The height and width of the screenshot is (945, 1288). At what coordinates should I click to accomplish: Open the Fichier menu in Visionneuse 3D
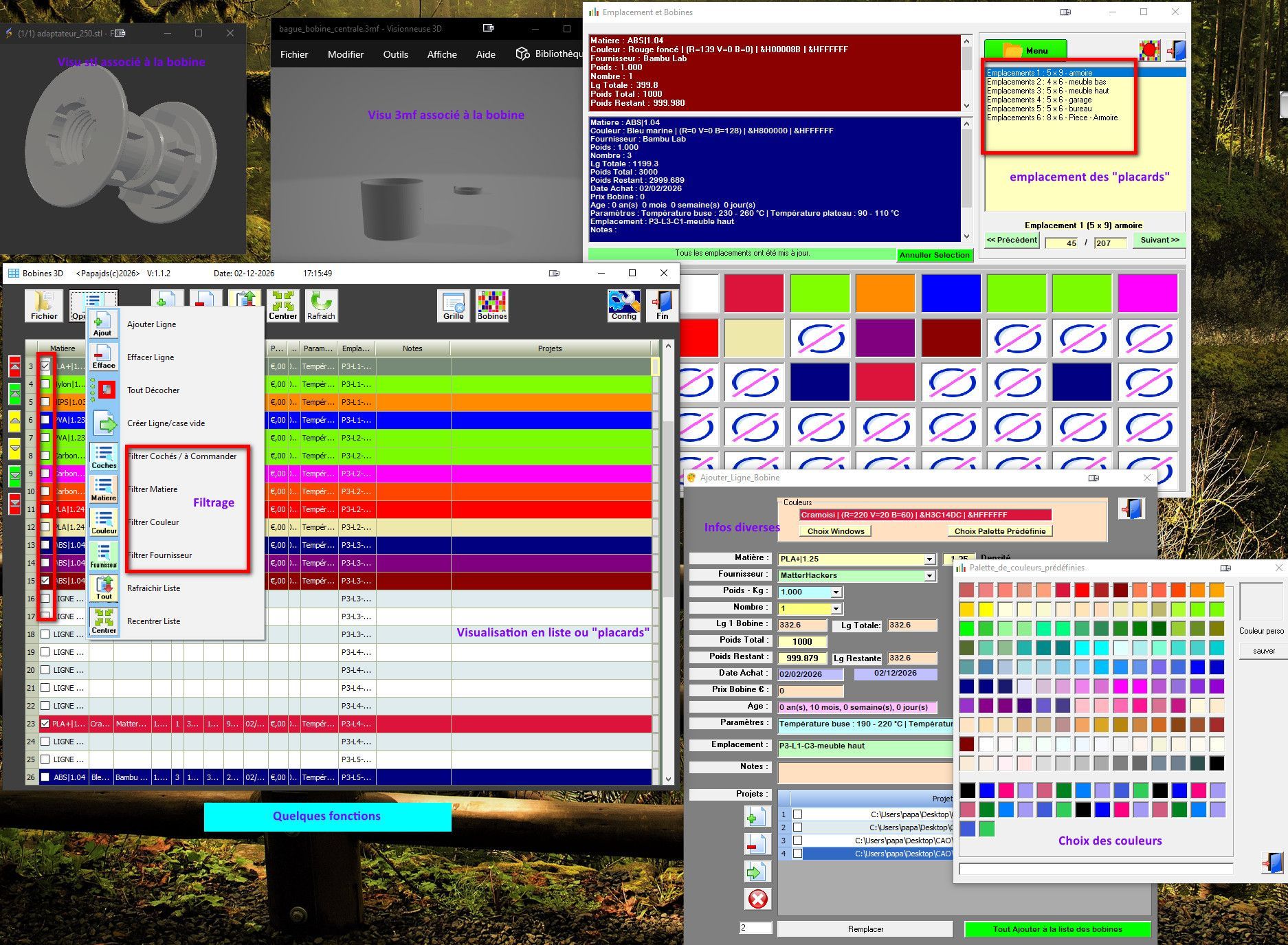pyautogui.click(x=294, y=54)
